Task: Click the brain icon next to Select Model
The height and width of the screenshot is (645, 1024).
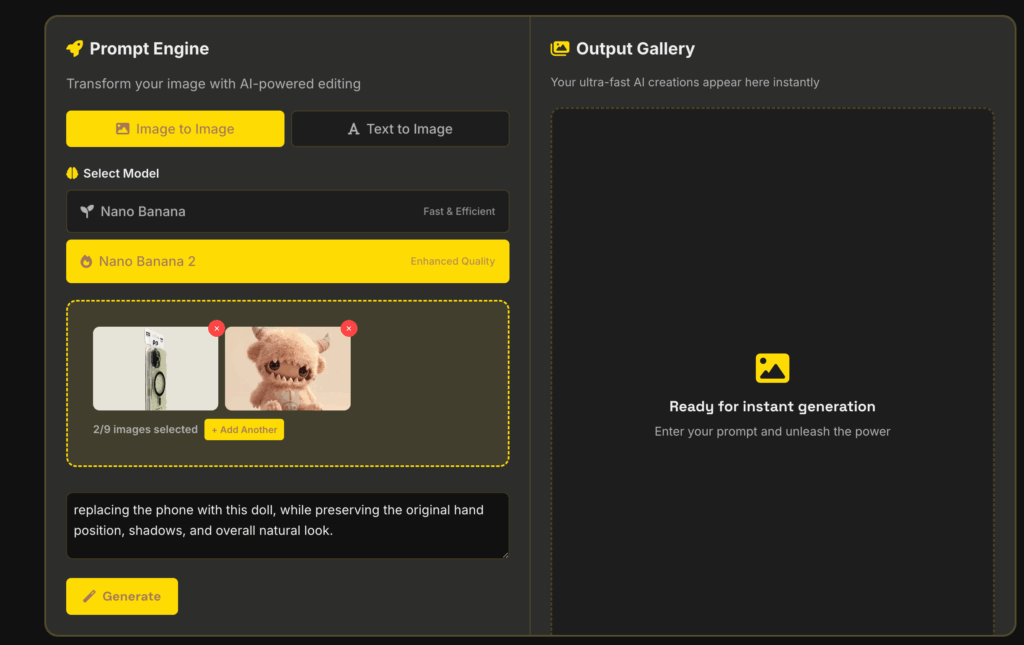Action: click(x=72, y=173)
